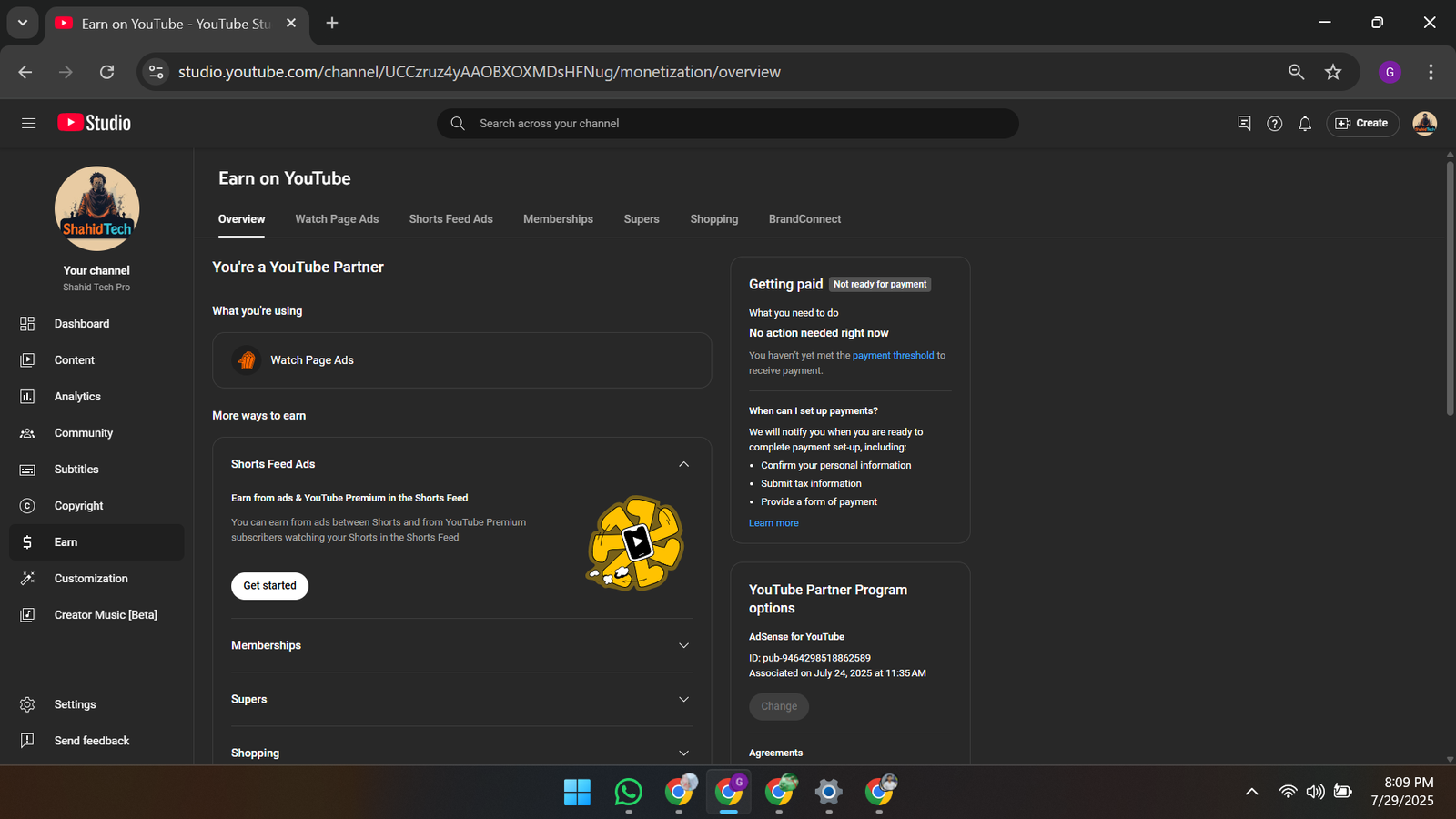Expand the Supers section
The width and height of the screenshot is (1456, 819).
[683, 699]
